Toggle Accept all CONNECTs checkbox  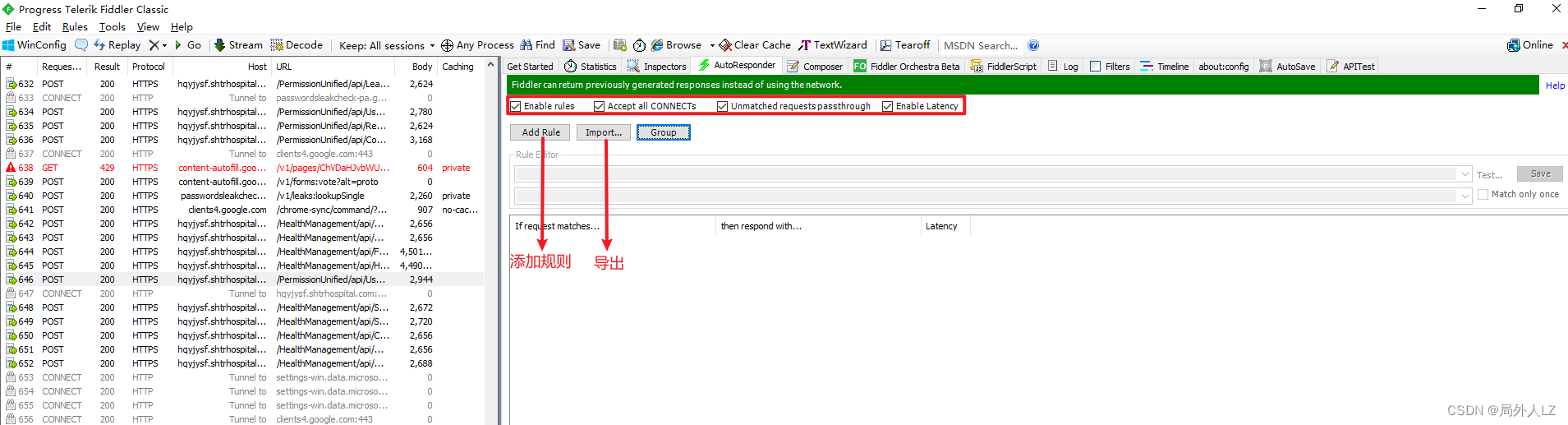click(x=600, y=106)
